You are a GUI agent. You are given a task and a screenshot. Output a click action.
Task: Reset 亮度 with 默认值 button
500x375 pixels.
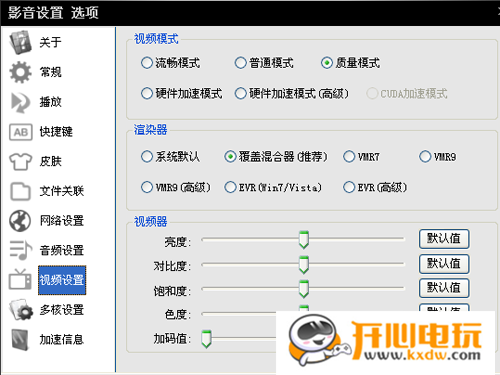(444, 239)
